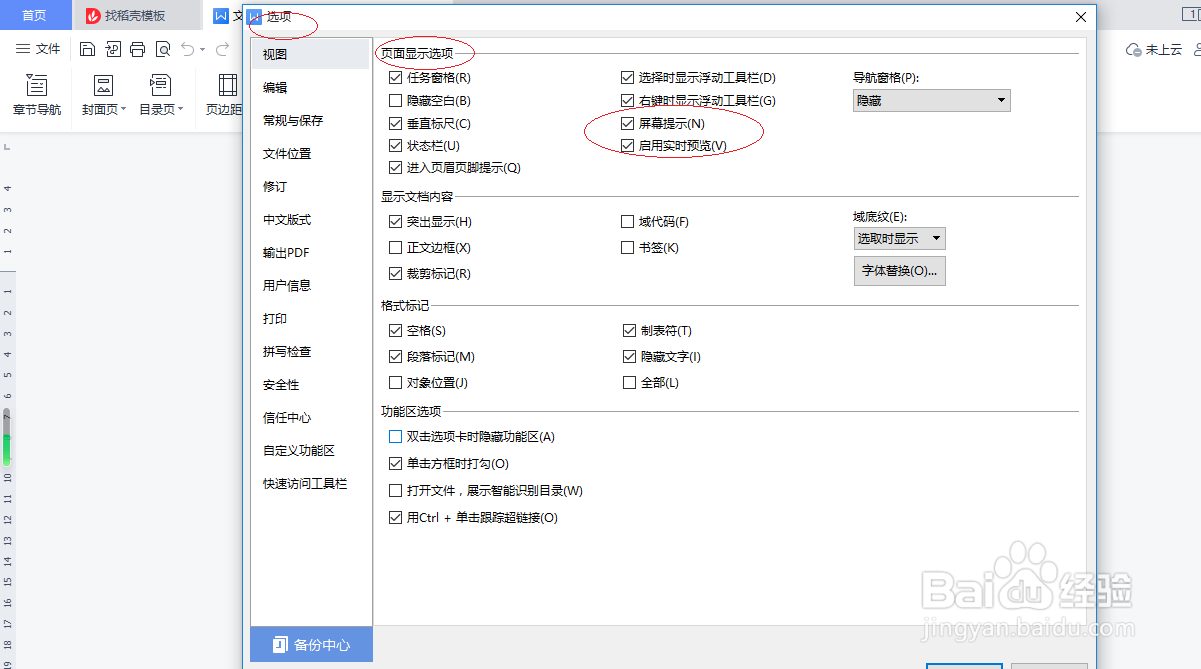Click the Save icon in quick access toolbar
This screenshot has height=669, width=1201.
[x=87, y=48]
